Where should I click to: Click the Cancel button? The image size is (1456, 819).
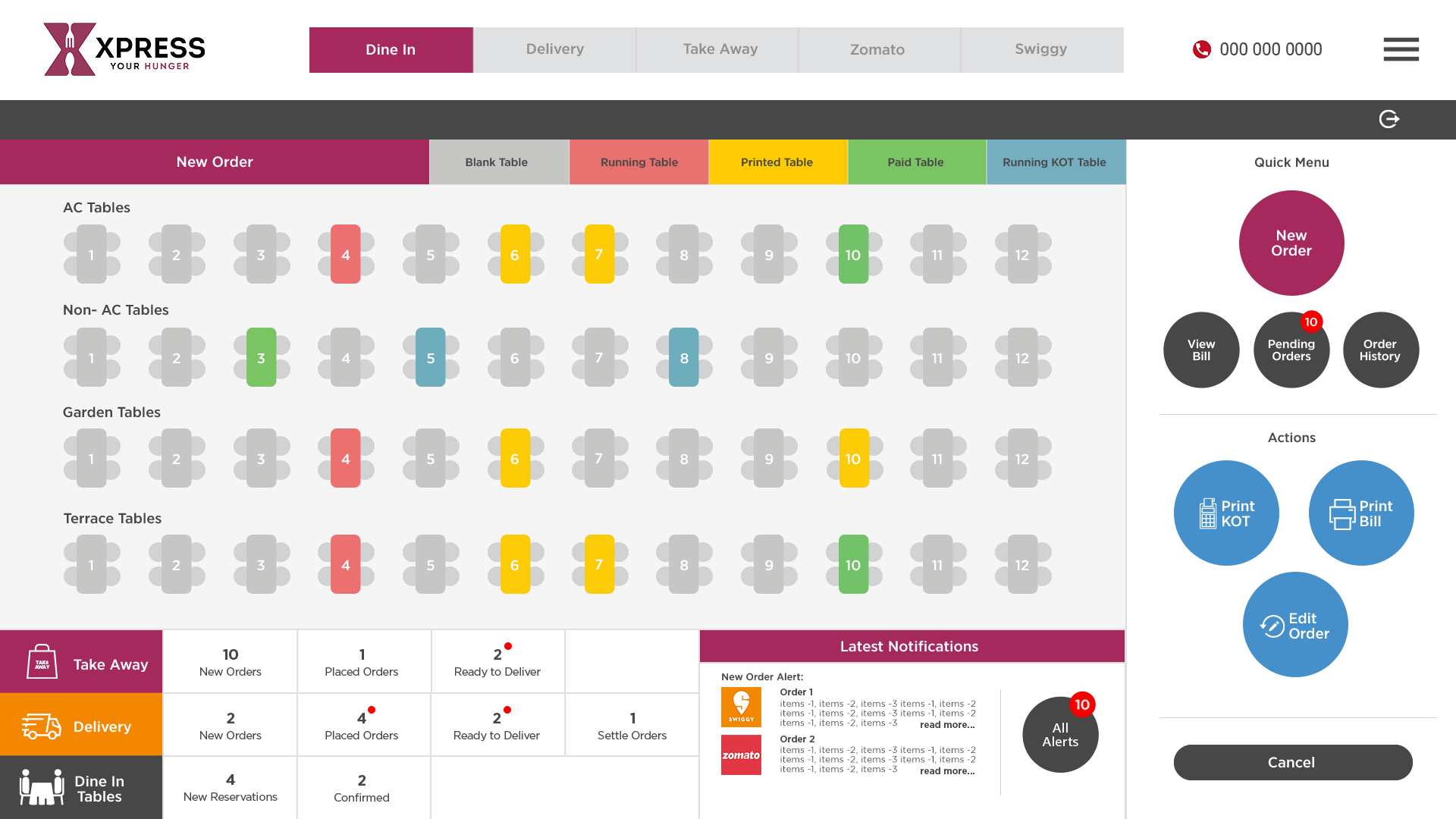[x=1291, y=762]
